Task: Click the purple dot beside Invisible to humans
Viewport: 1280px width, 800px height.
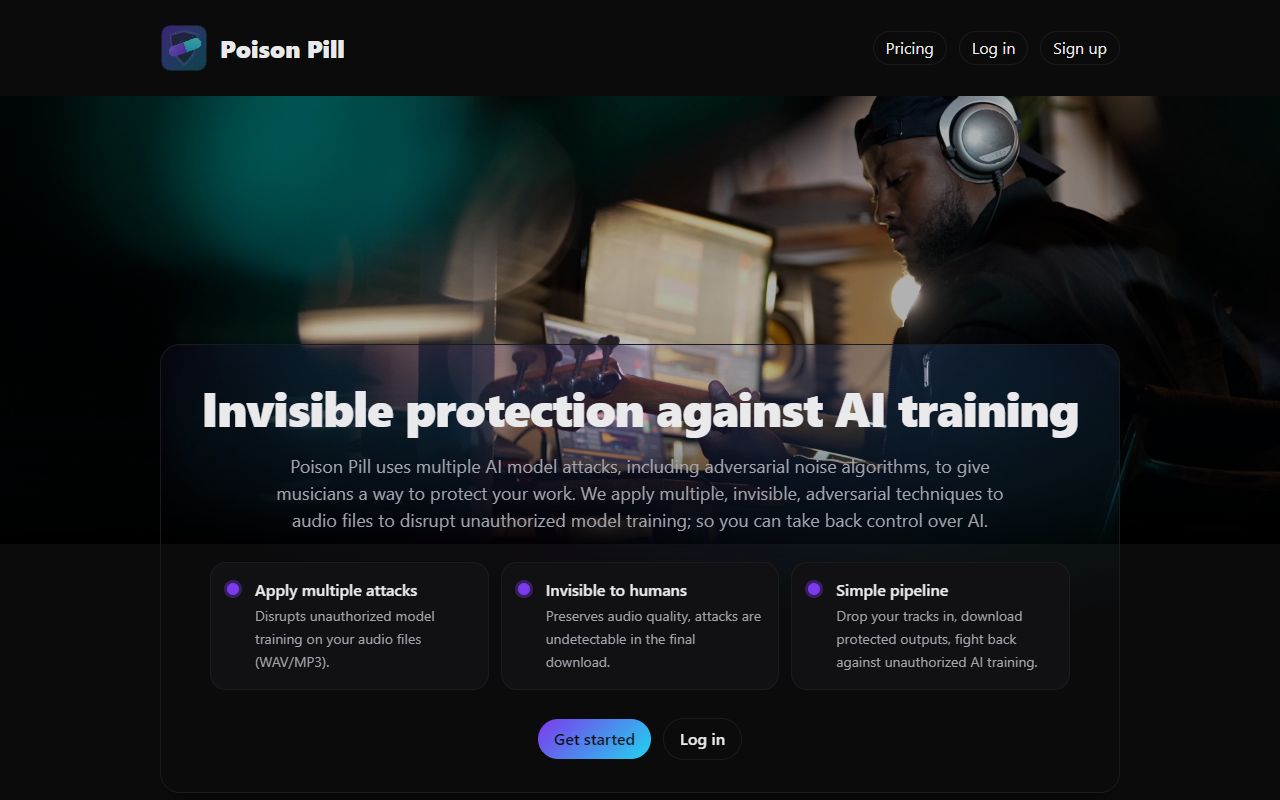Action: [524, 589]
